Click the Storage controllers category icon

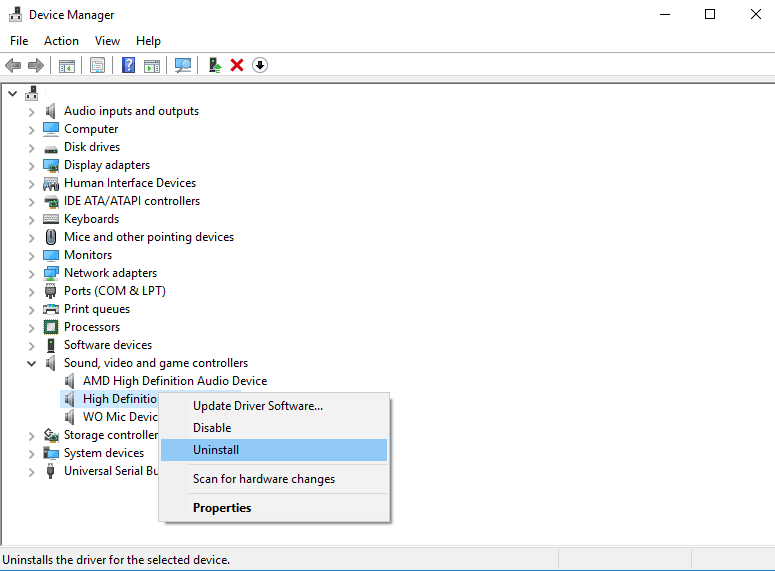(50, 435)
